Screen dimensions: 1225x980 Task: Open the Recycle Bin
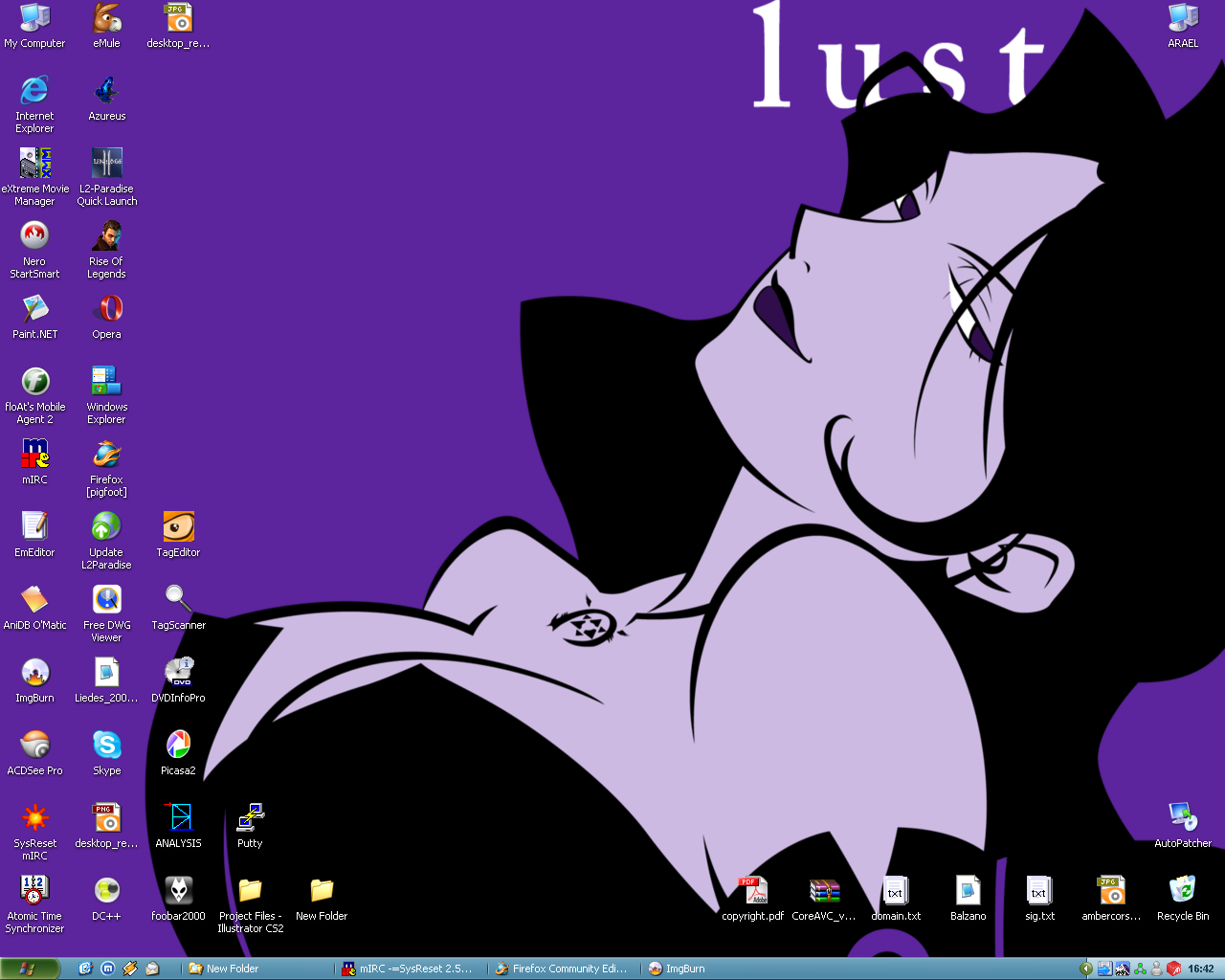click(1183, 899)
